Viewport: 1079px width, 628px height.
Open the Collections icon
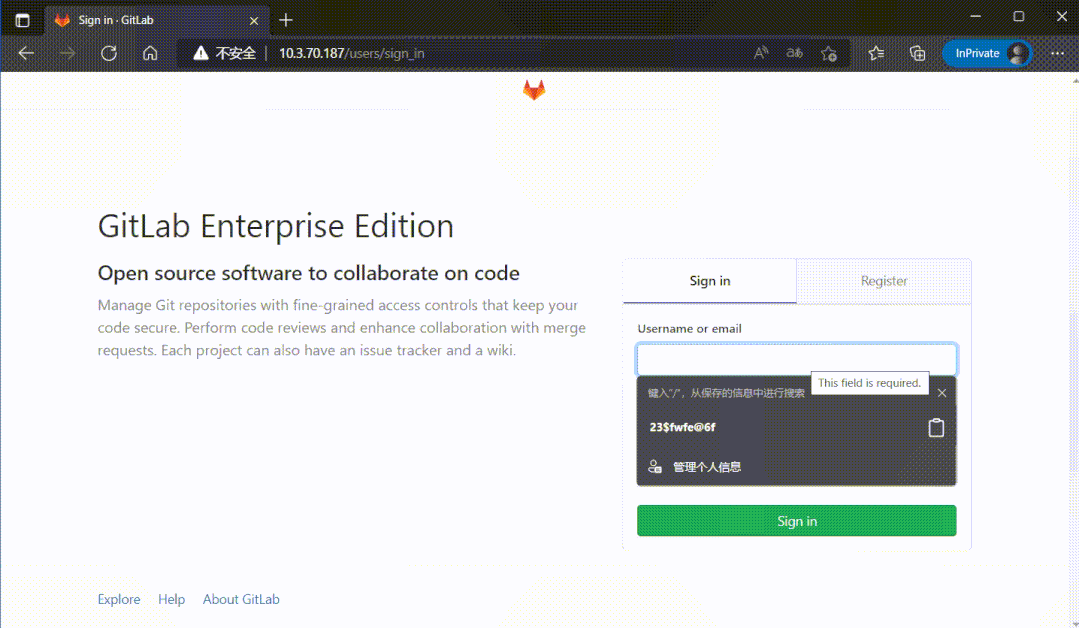pos(917,53)
